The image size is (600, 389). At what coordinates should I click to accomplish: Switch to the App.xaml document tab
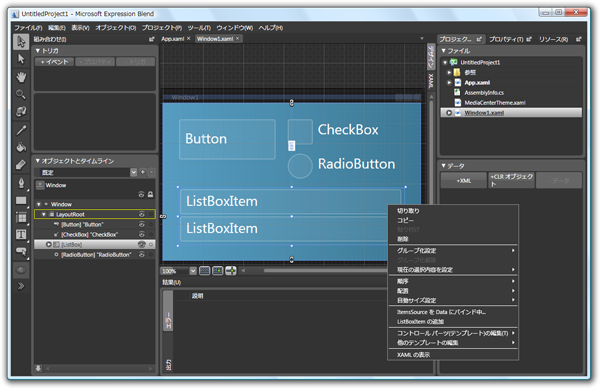[x=173, y=39]
